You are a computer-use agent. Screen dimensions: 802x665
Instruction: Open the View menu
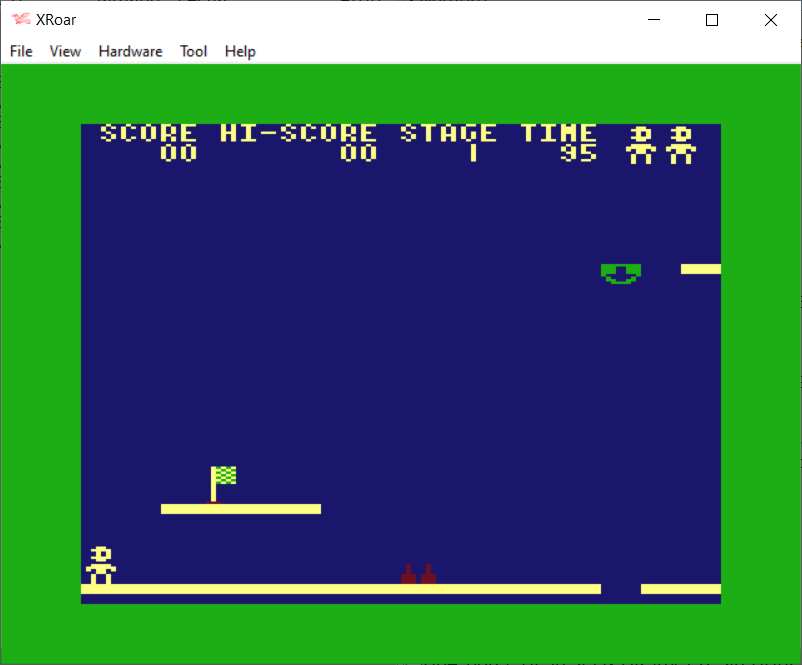coord(65,51)
